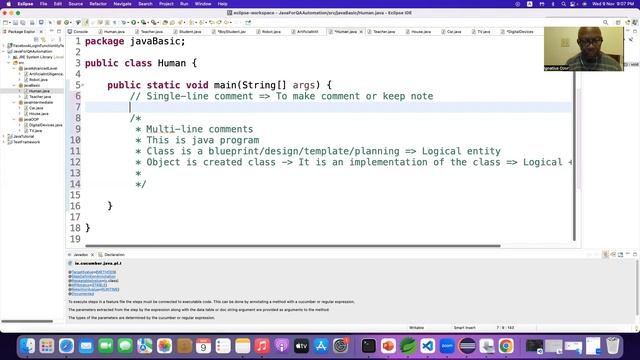Open Music app from the dock

(x=262, y=346)
